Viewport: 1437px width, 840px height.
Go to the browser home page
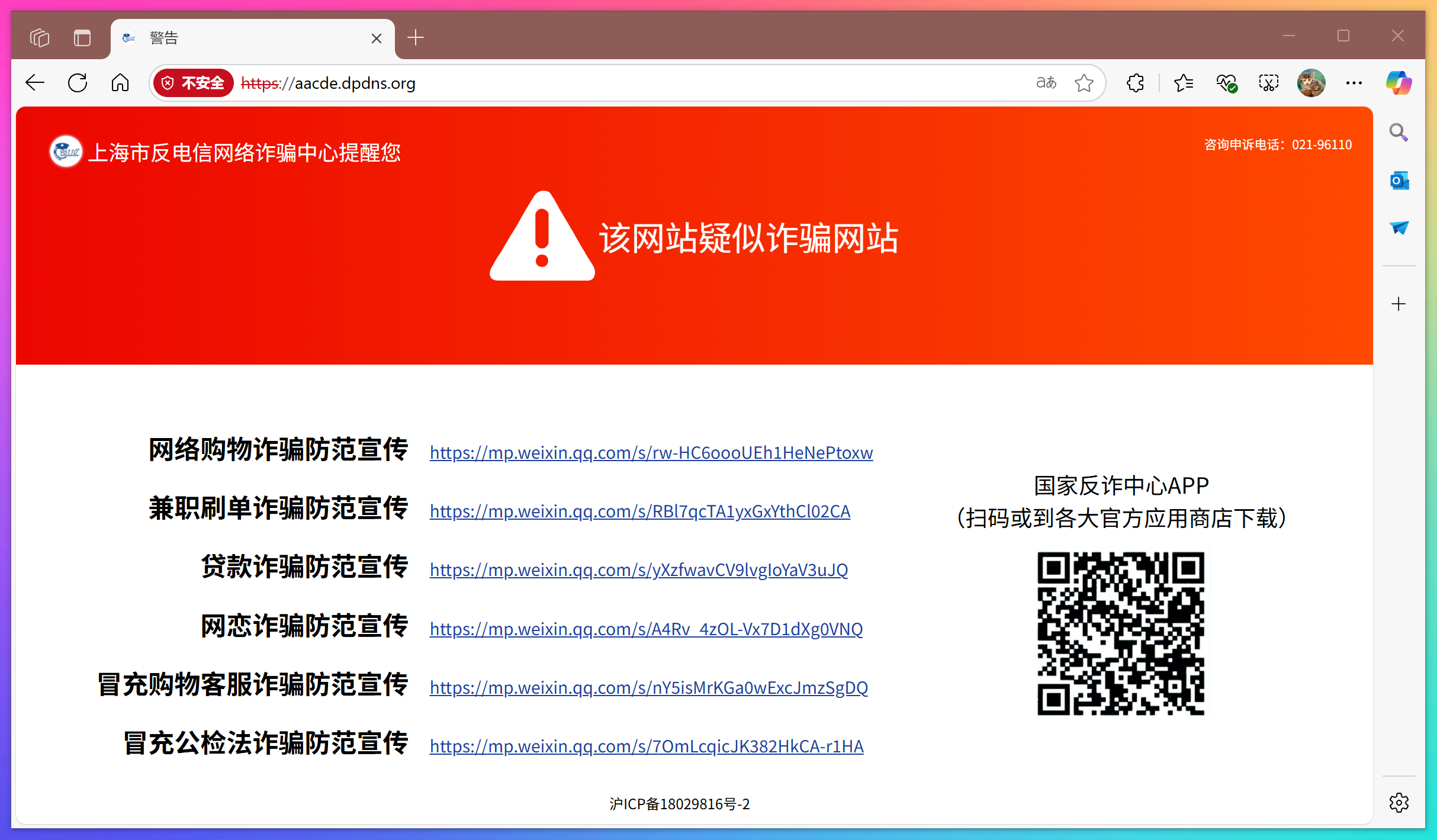point(120,83)
